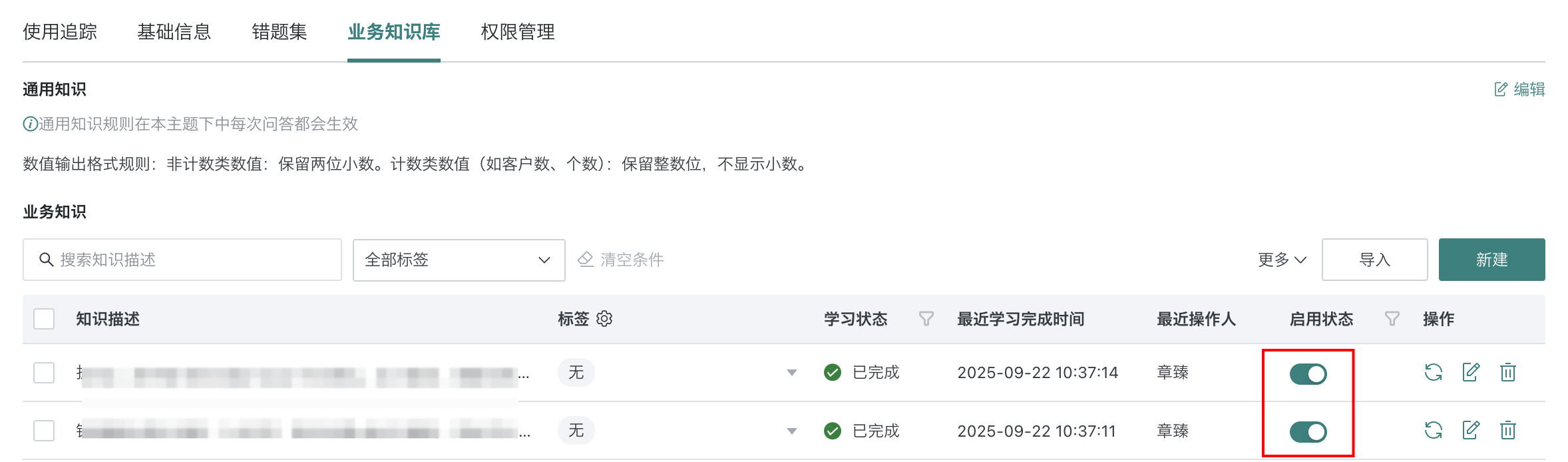This screenshot has width=1568, height=462.
Task: Open the 全部标签 dropdown
Action: pos(459,260)
